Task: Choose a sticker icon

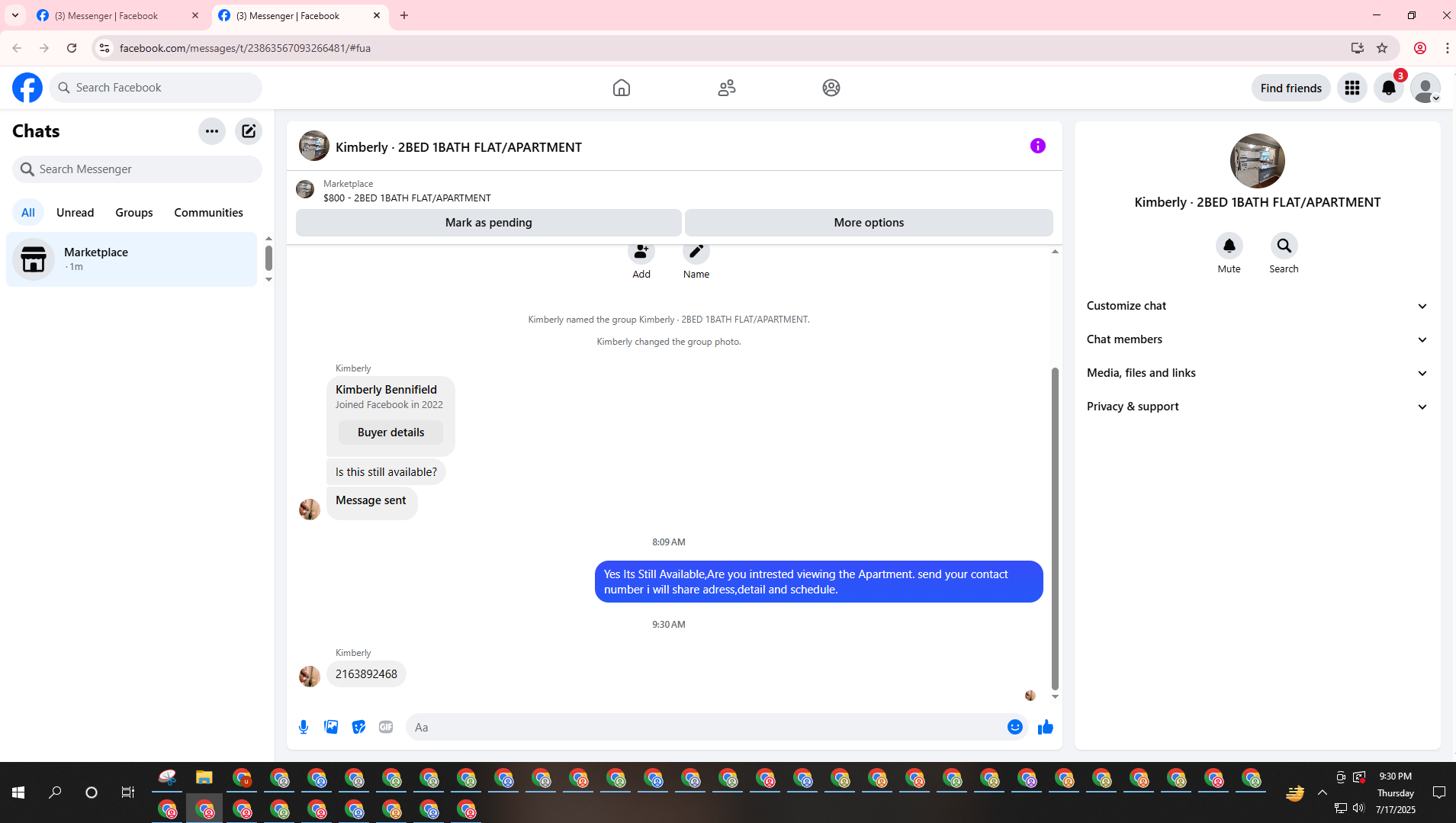Action: (x=358, y=727)
